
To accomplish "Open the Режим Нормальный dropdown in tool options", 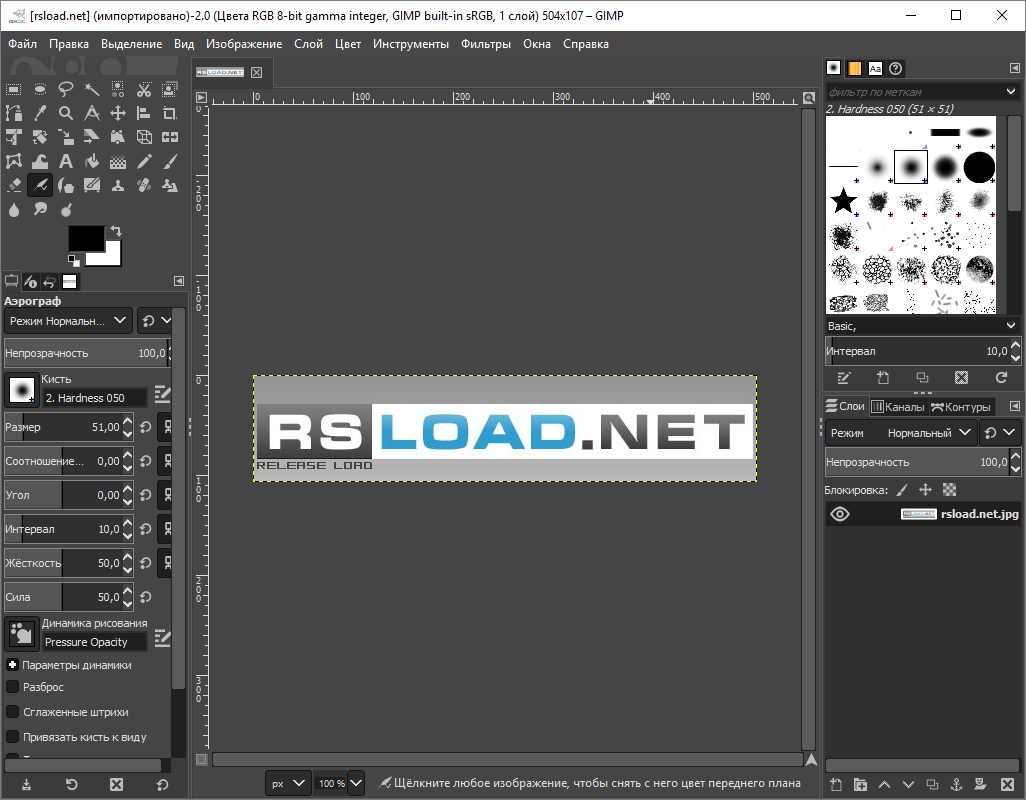I will pyautogui.click(x=68, y=320).
